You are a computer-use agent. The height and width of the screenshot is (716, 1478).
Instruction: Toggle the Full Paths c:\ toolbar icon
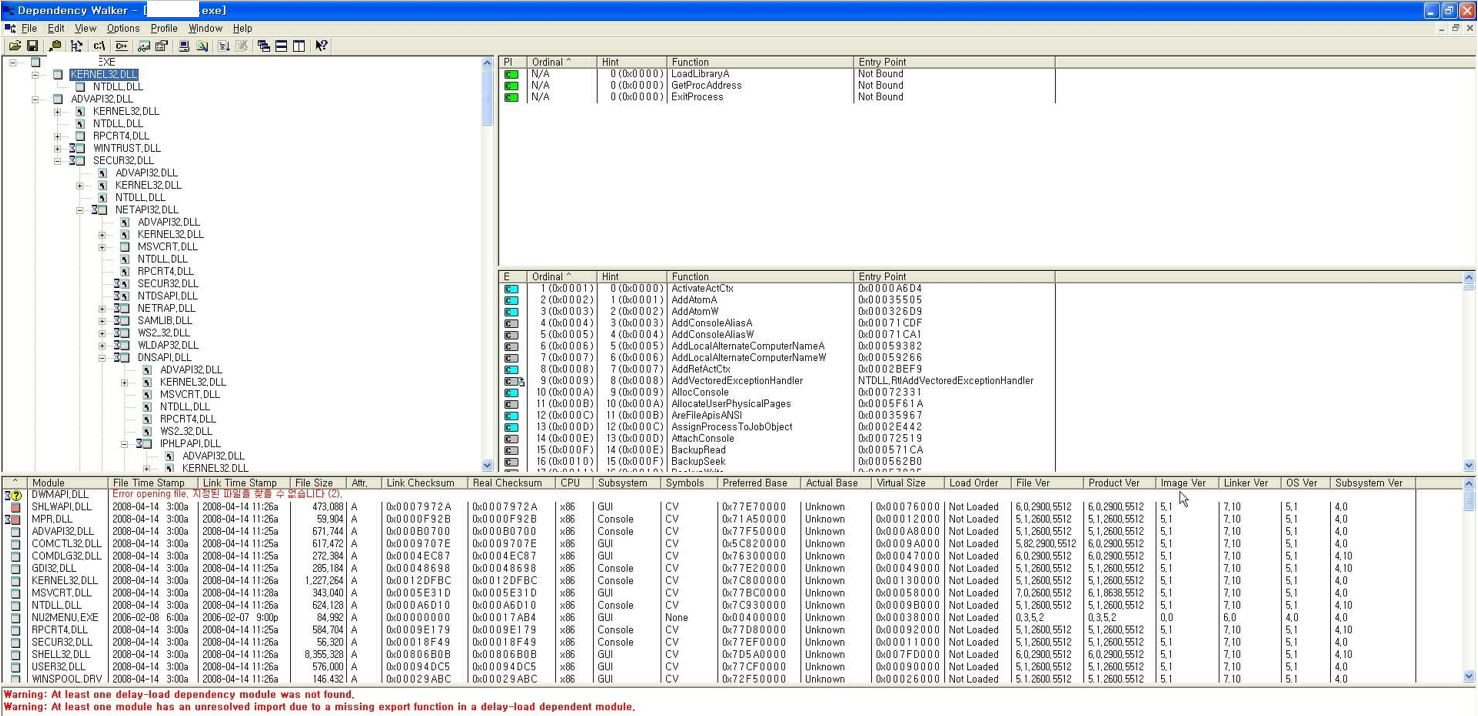(x=99, y=46)
